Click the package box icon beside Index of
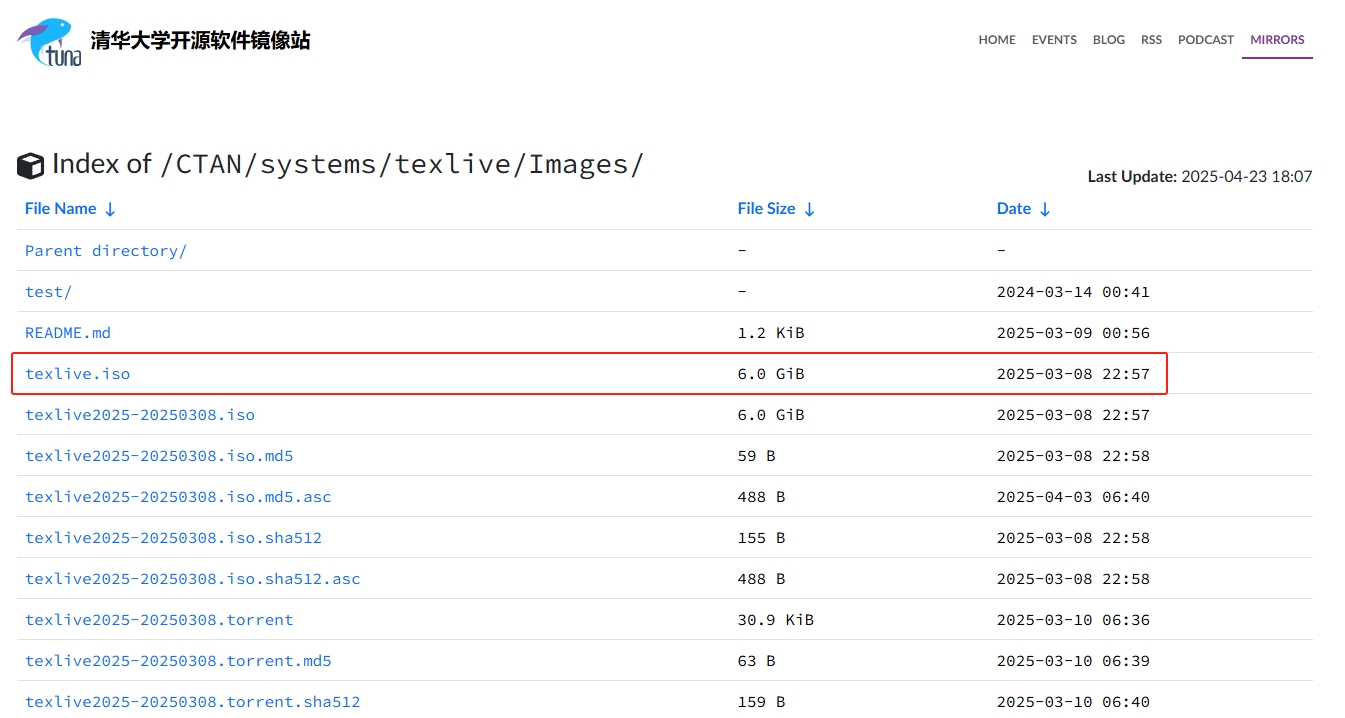 [31, 166]
